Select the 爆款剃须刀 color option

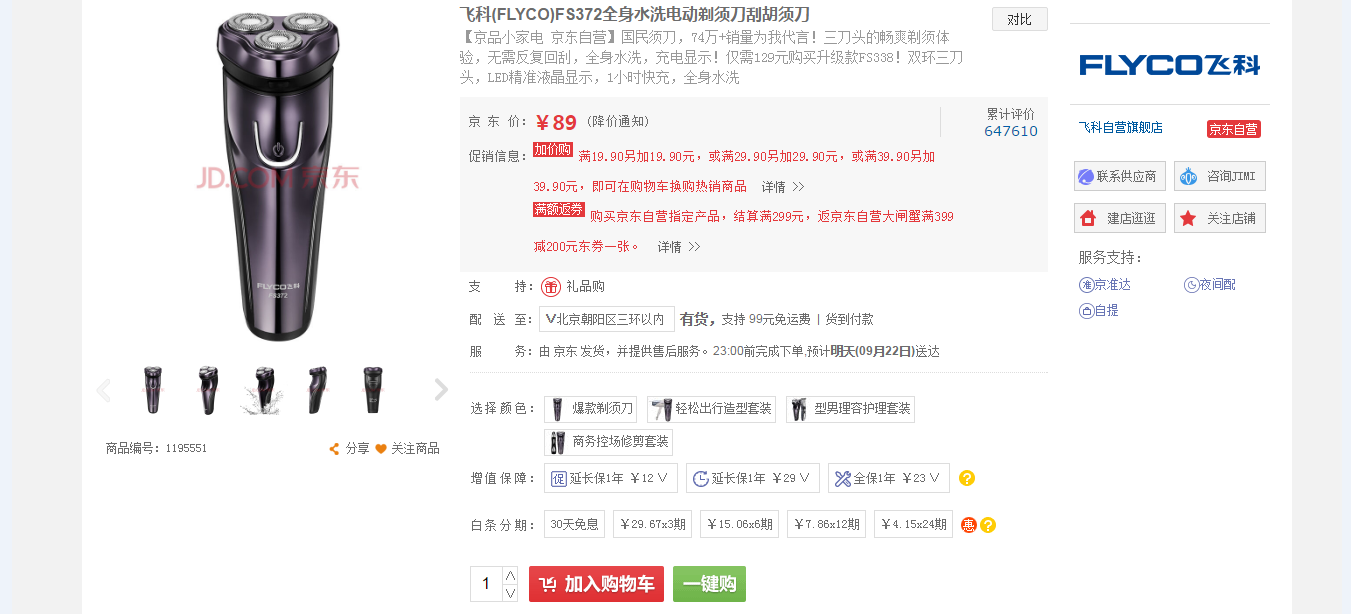590,409
